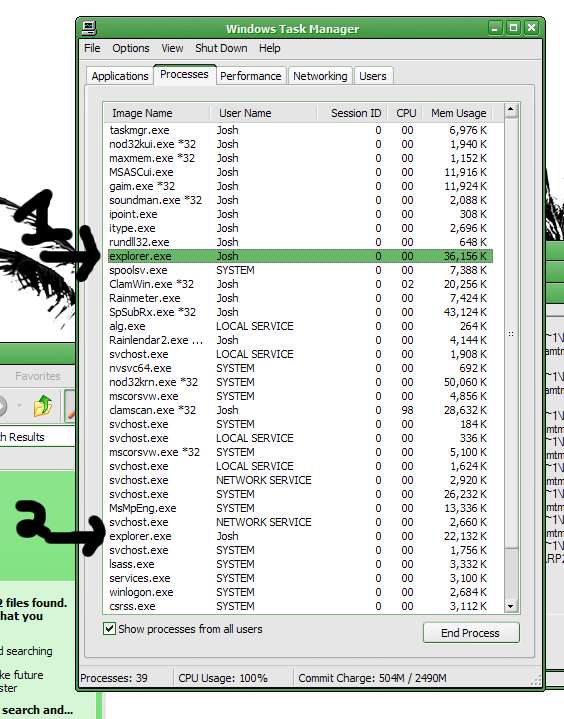Select the alg.exe process
The width and height of the screenshot is (564, 719).
(x=300, y=326)
